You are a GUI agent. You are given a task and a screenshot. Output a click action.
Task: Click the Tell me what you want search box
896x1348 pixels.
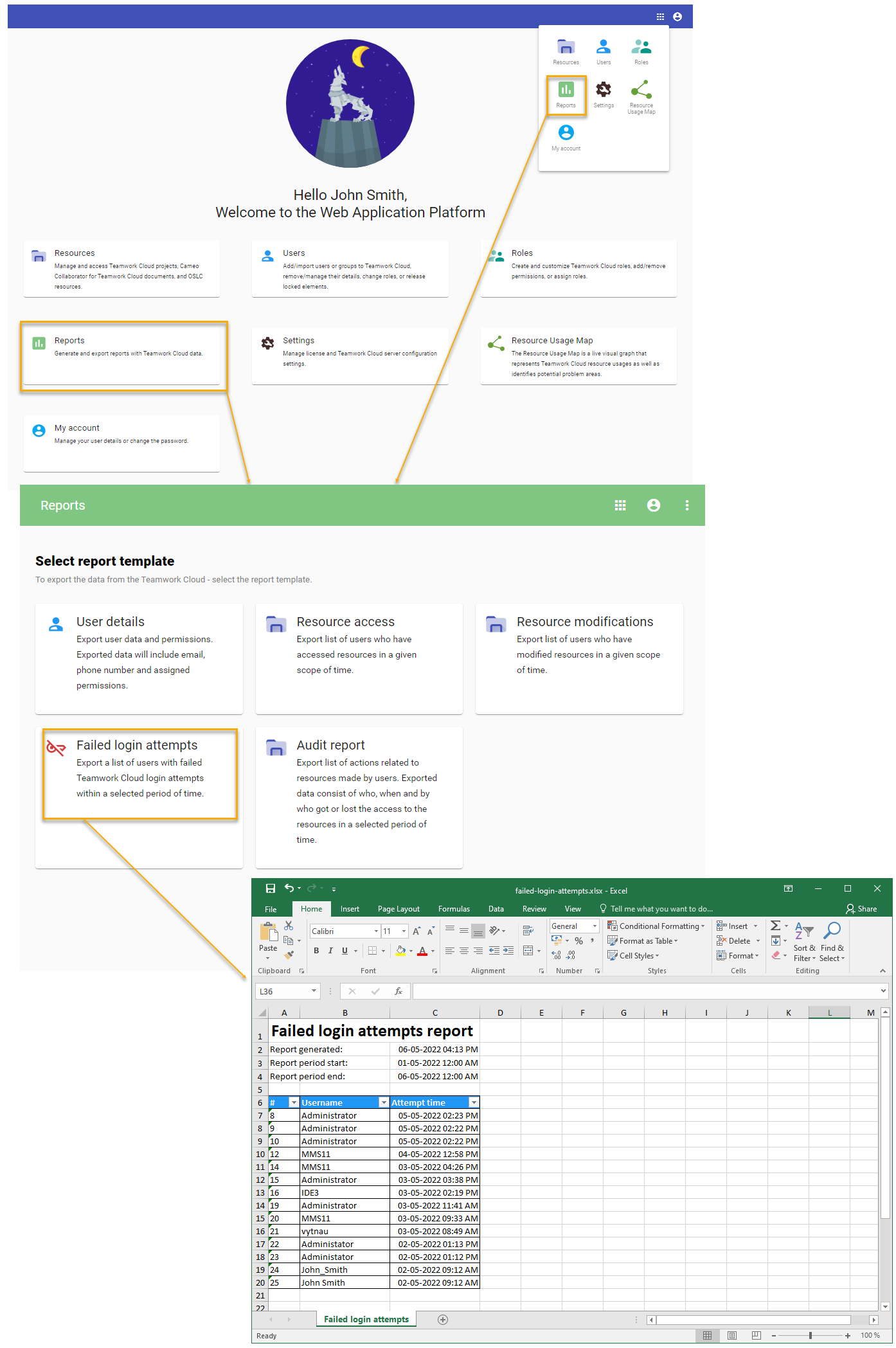[x=656, y=909]
